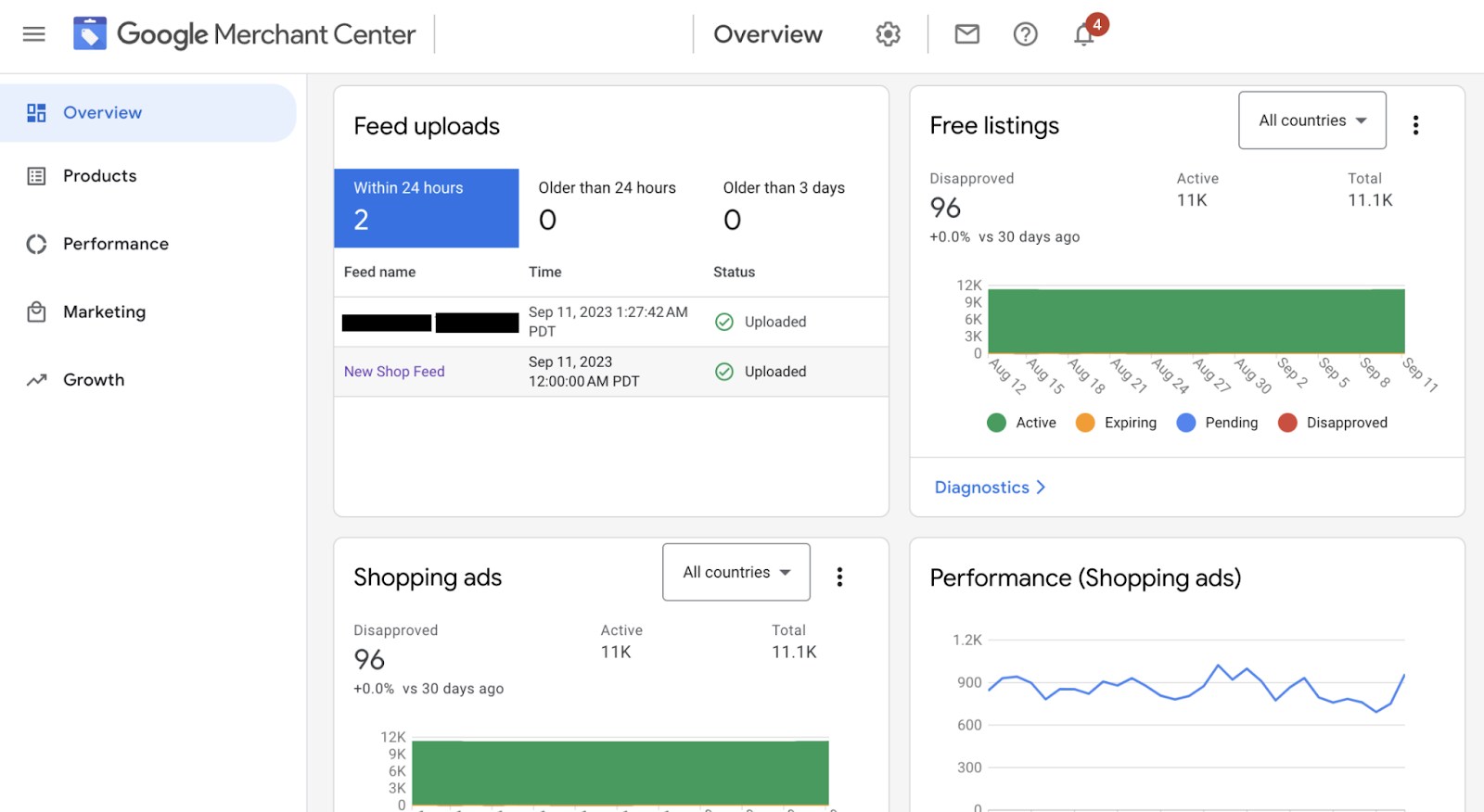This screenshot has width=1484, height=812.
Task: Click the Free listings green area chart
Action: point(1196,321)
